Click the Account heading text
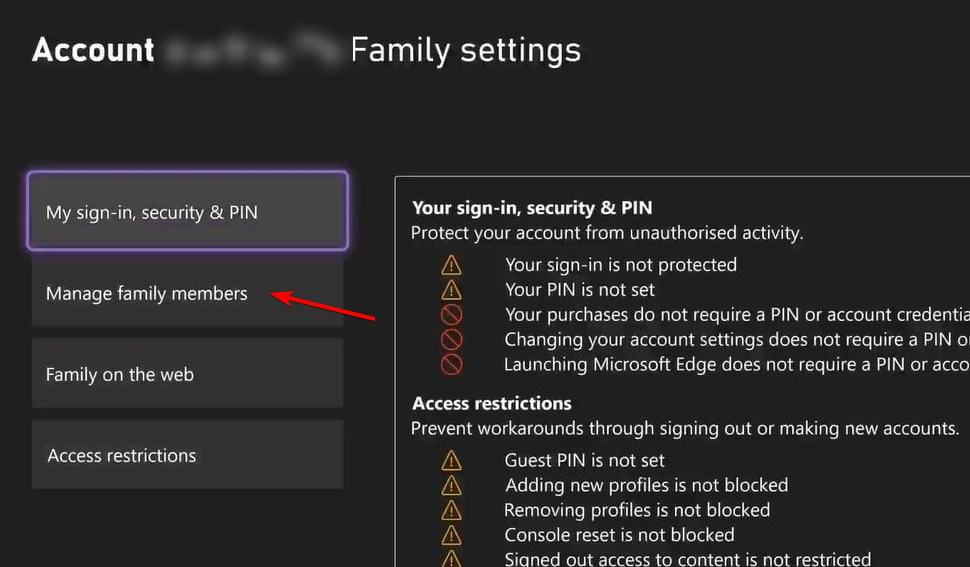Screen dimensions: 970x567 pos(93,50)
